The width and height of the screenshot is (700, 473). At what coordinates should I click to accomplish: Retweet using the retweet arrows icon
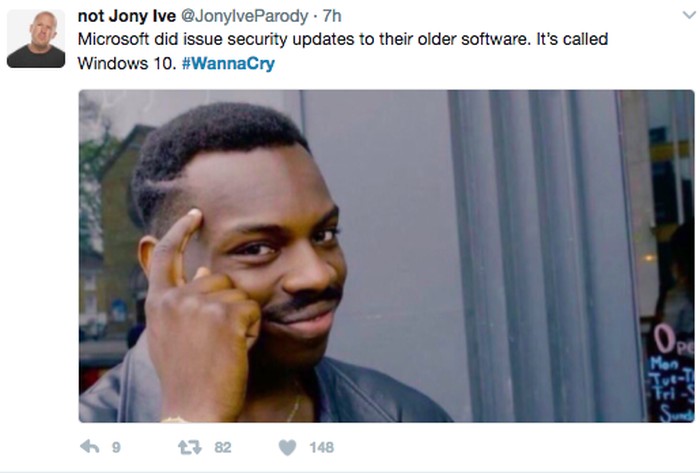190,447
